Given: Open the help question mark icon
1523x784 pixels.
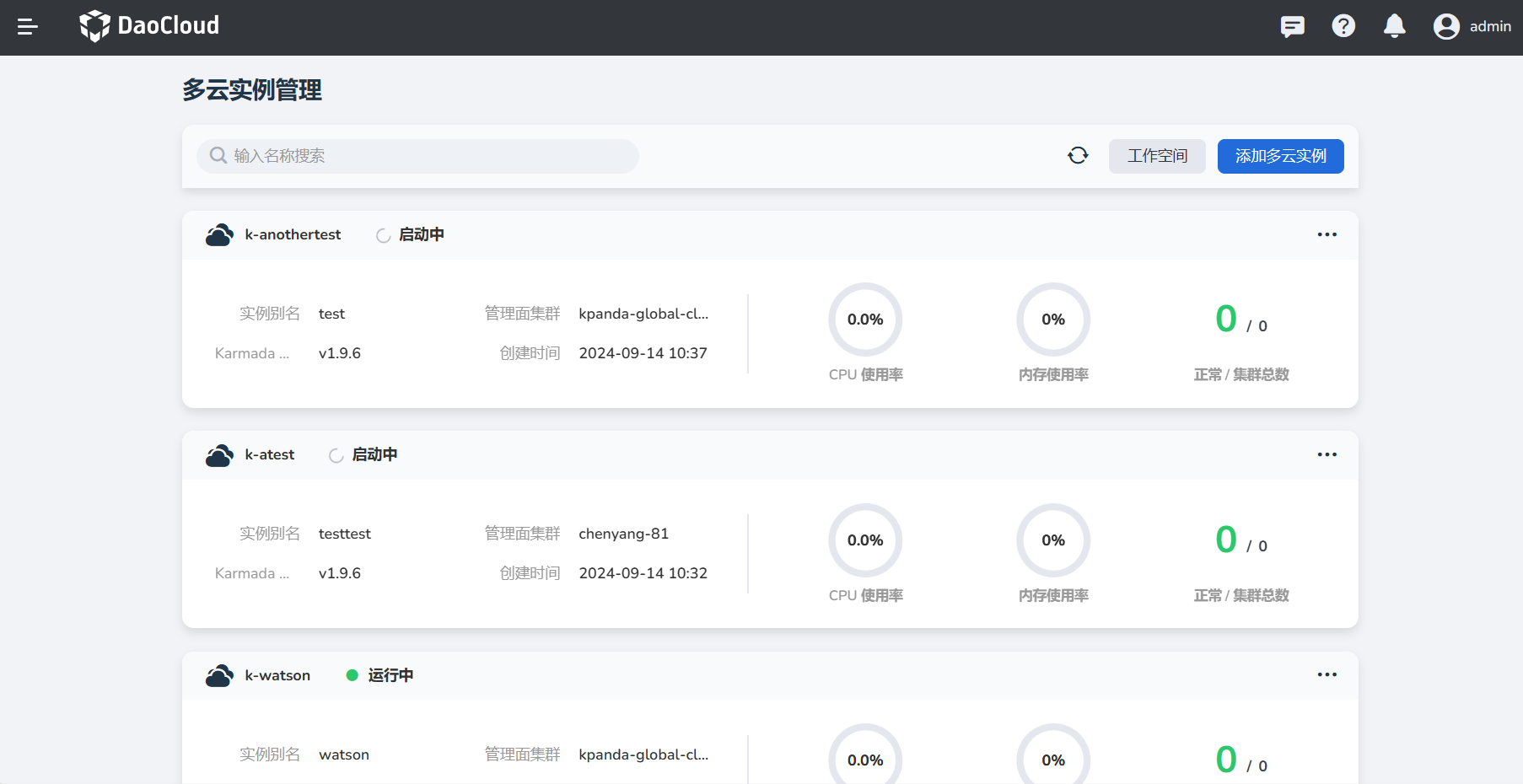Looking at the screenshot, I should coord(1343,27).
